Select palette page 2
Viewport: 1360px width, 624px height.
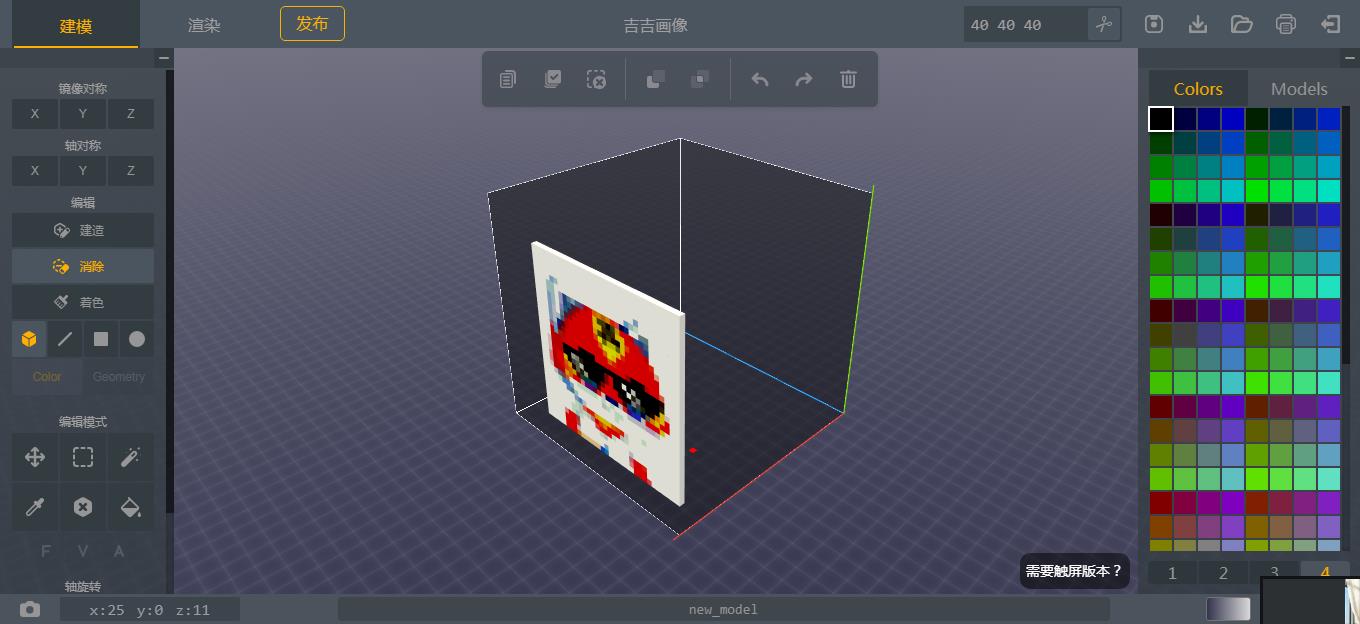(x=1223, y=573)
